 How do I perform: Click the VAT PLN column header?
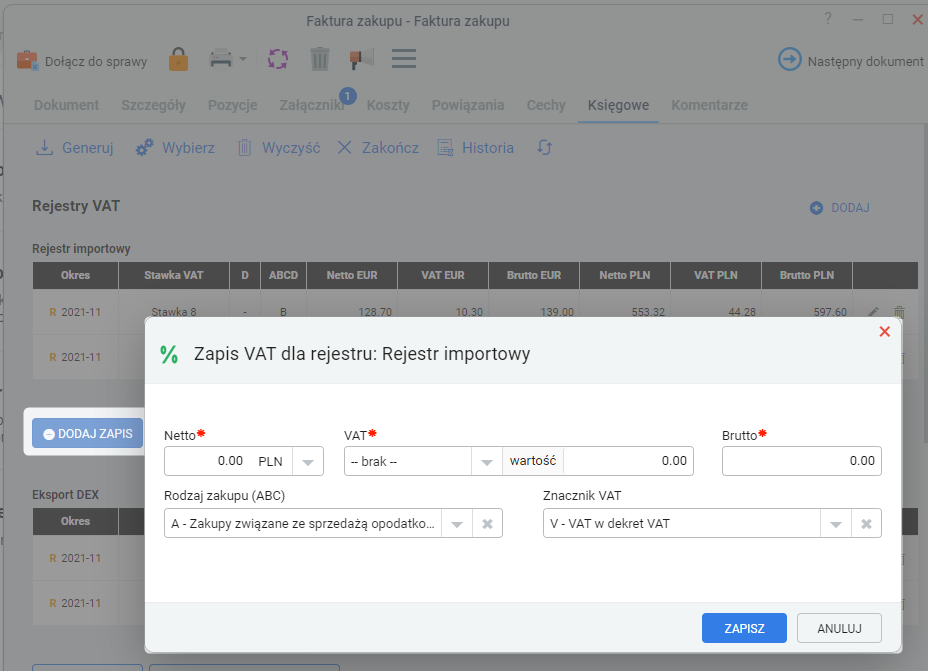click(716, 275)
